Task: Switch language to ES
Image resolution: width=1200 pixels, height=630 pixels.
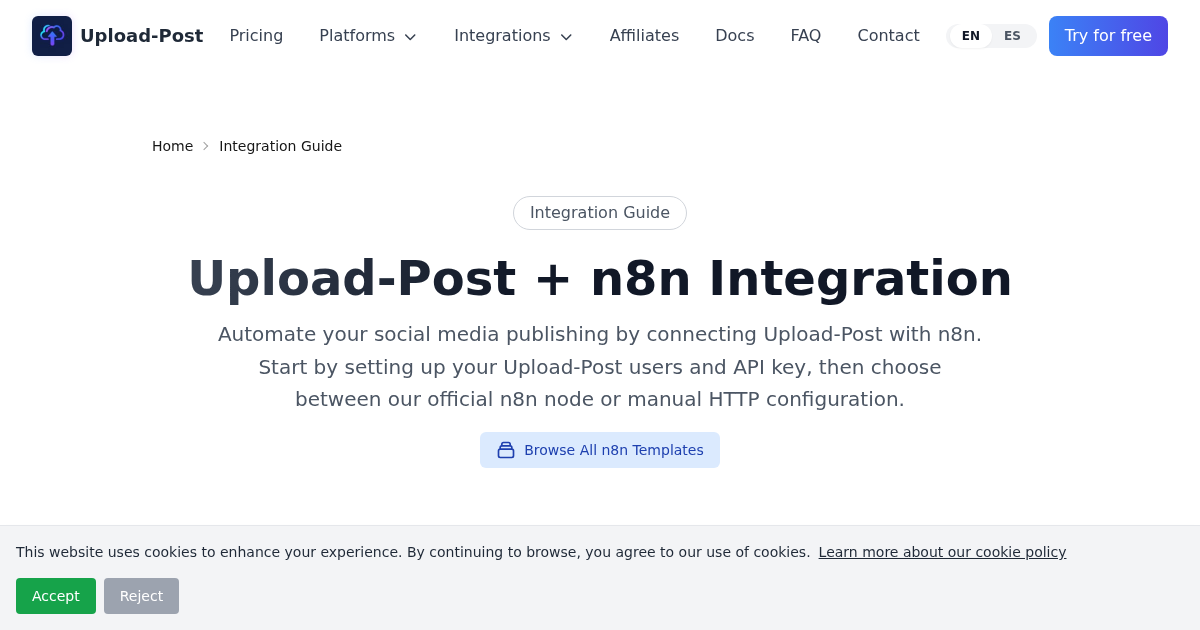Action: click(x=1012, y=36)
